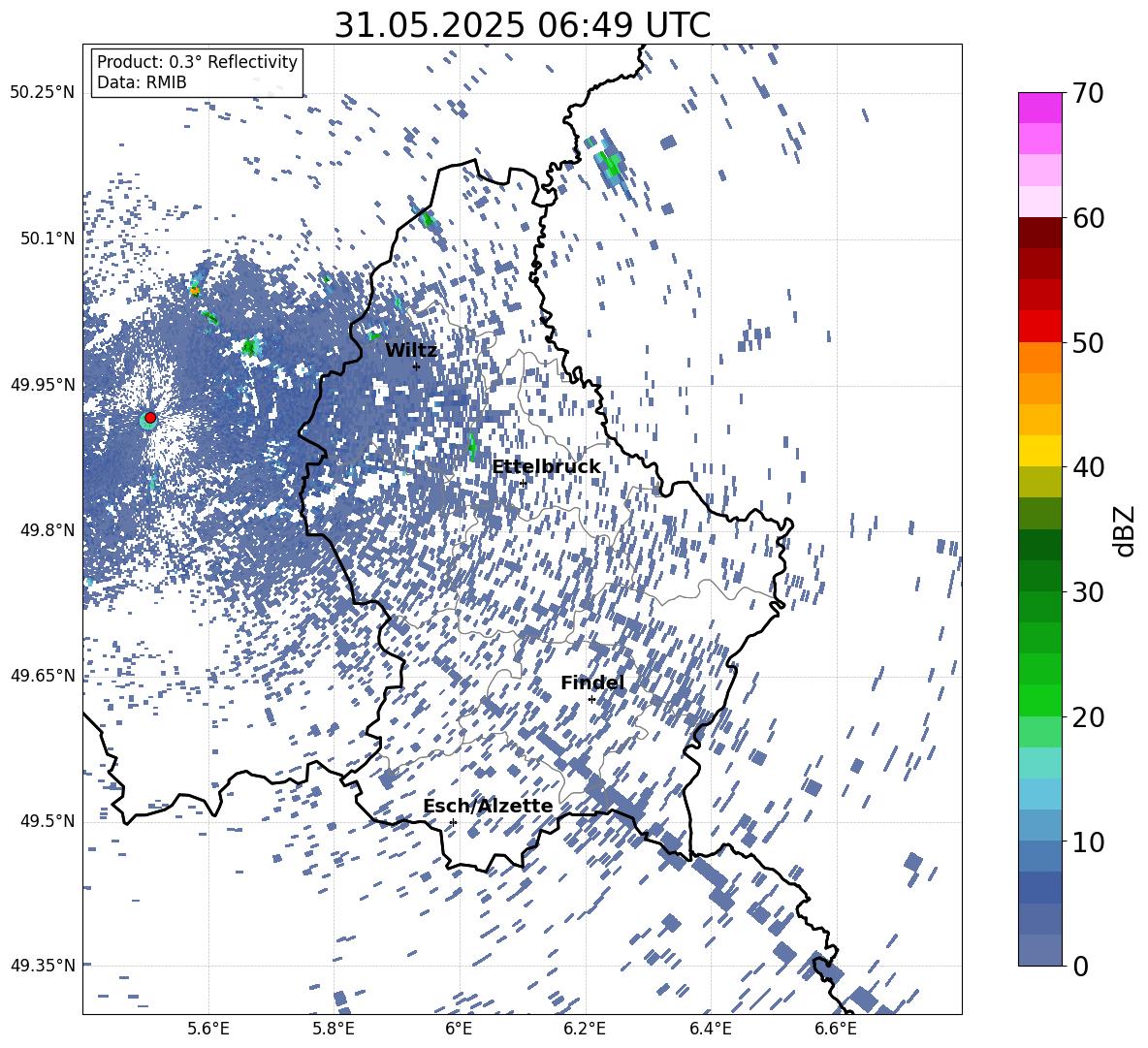
Task: Click the 20 tick on the colorbar
Action: coord(1087,716)
